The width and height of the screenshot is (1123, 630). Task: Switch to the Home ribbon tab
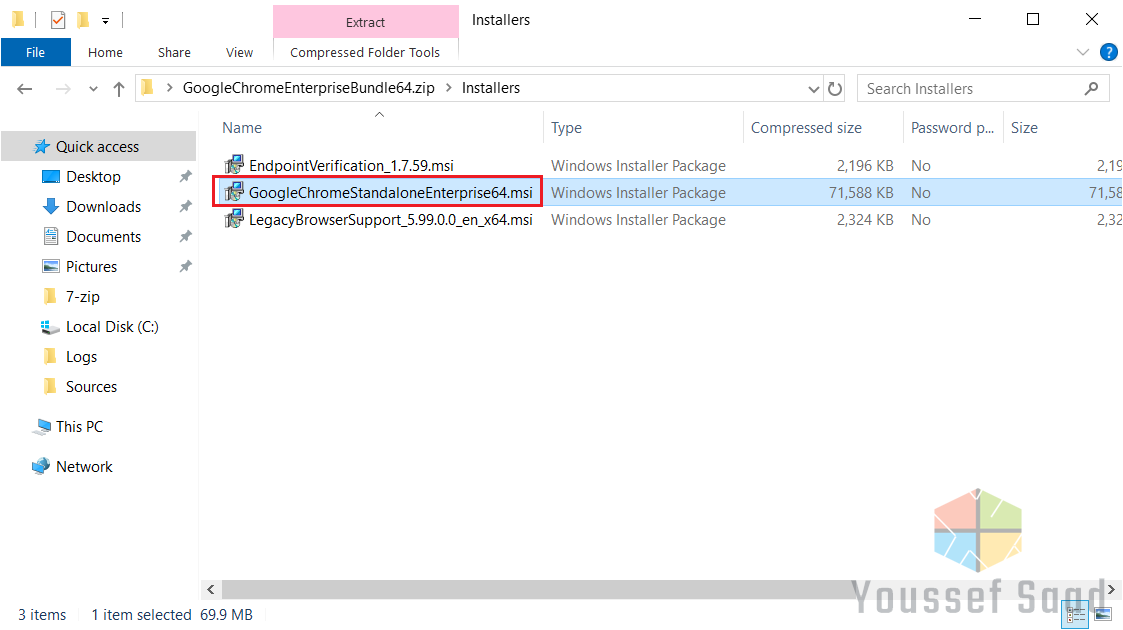pyautogui.click(x=105, y=52)
